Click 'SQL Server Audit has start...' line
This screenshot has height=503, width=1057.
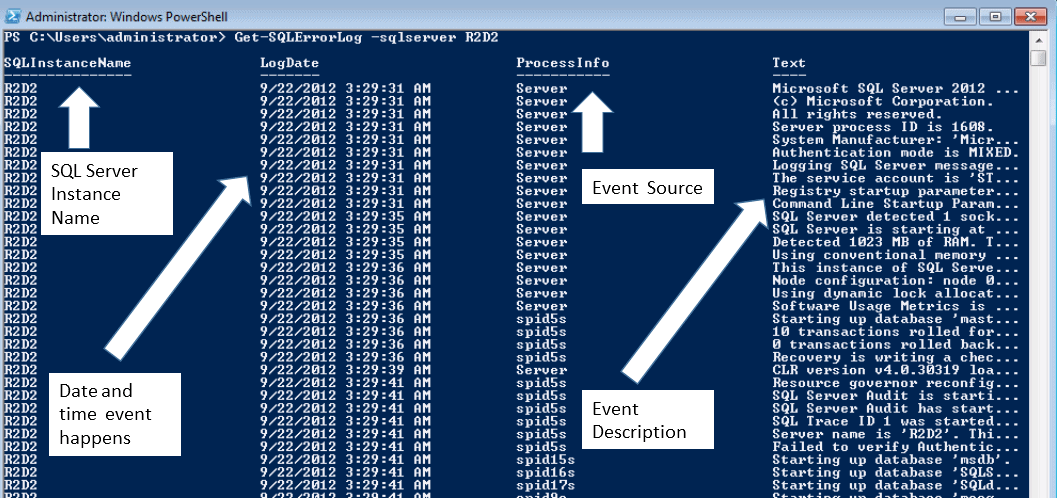[x=895, y=409]
